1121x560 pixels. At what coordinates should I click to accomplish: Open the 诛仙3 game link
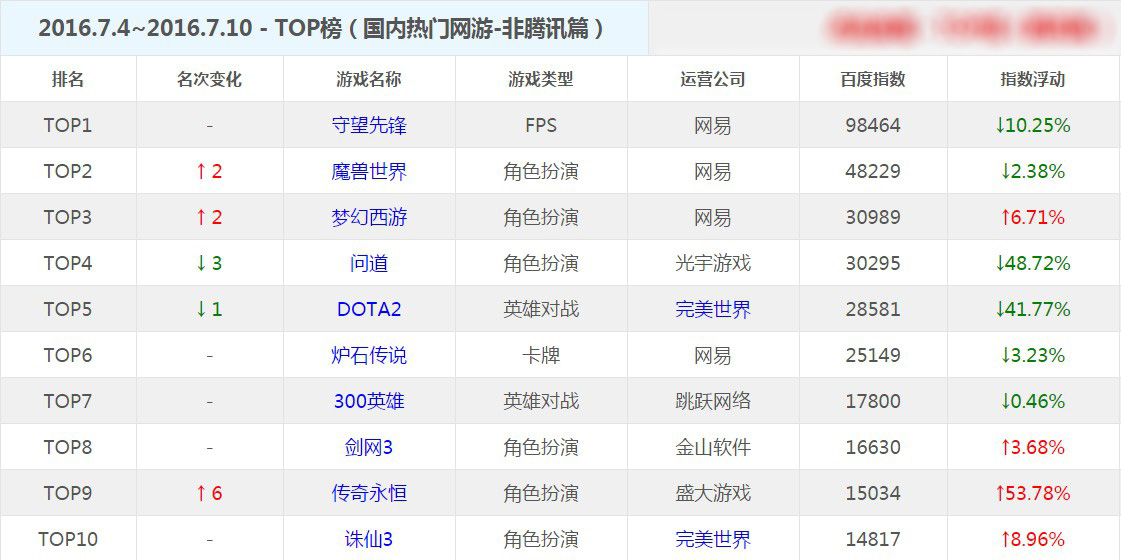[x=369, y=539]
